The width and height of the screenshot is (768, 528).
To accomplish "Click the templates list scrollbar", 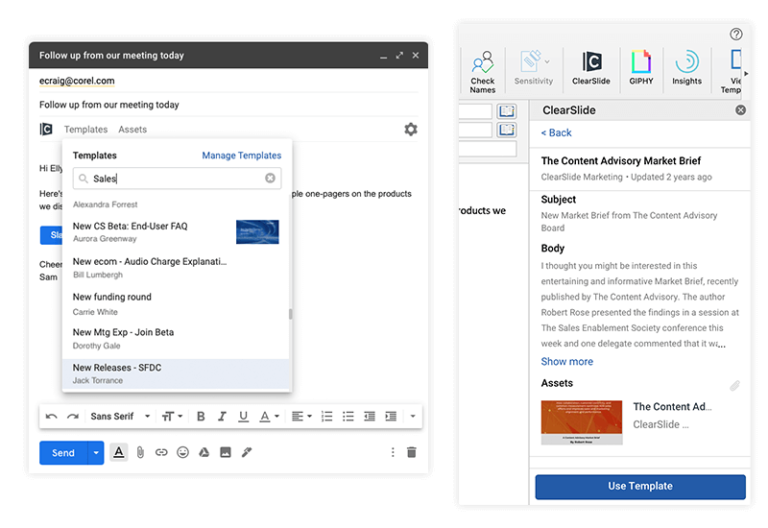I will [x=290, y=313].
